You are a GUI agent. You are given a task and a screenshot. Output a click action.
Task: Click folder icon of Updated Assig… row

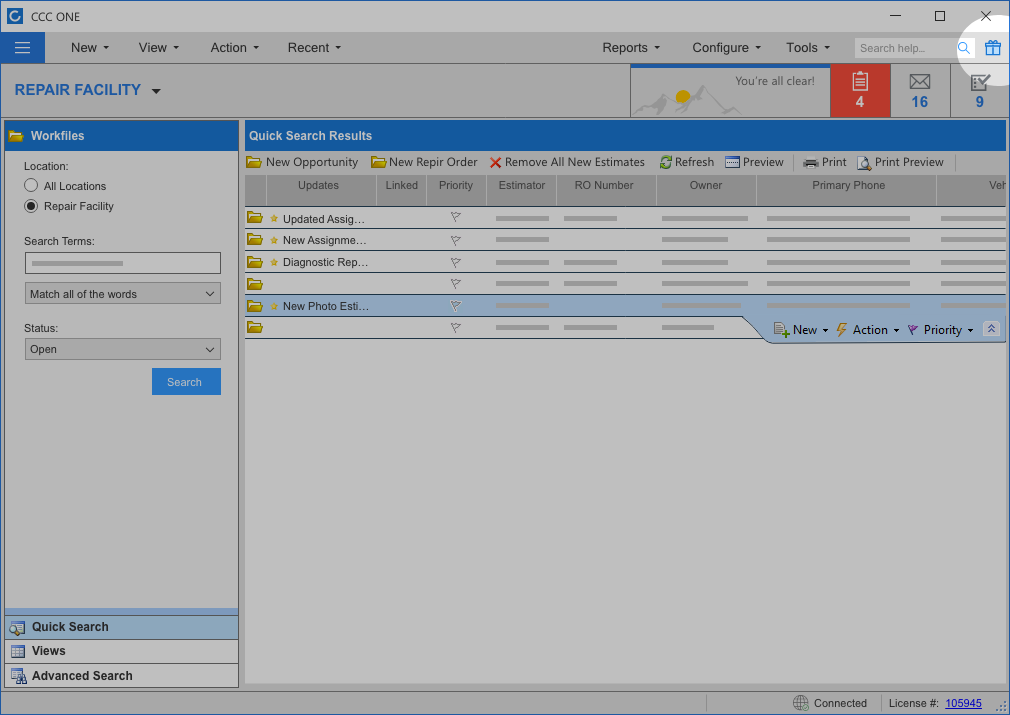click(x=255, y=218)
